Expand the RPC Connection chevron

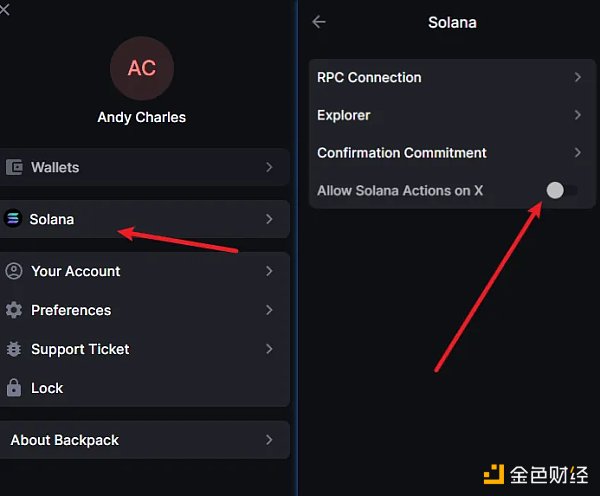click(x=578, y=77)
